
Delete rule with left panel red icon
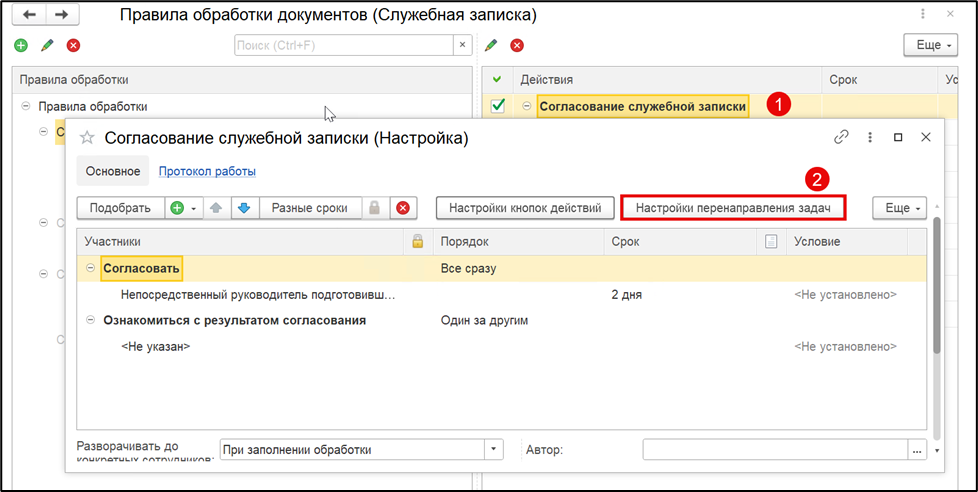[x=74, y=46]
